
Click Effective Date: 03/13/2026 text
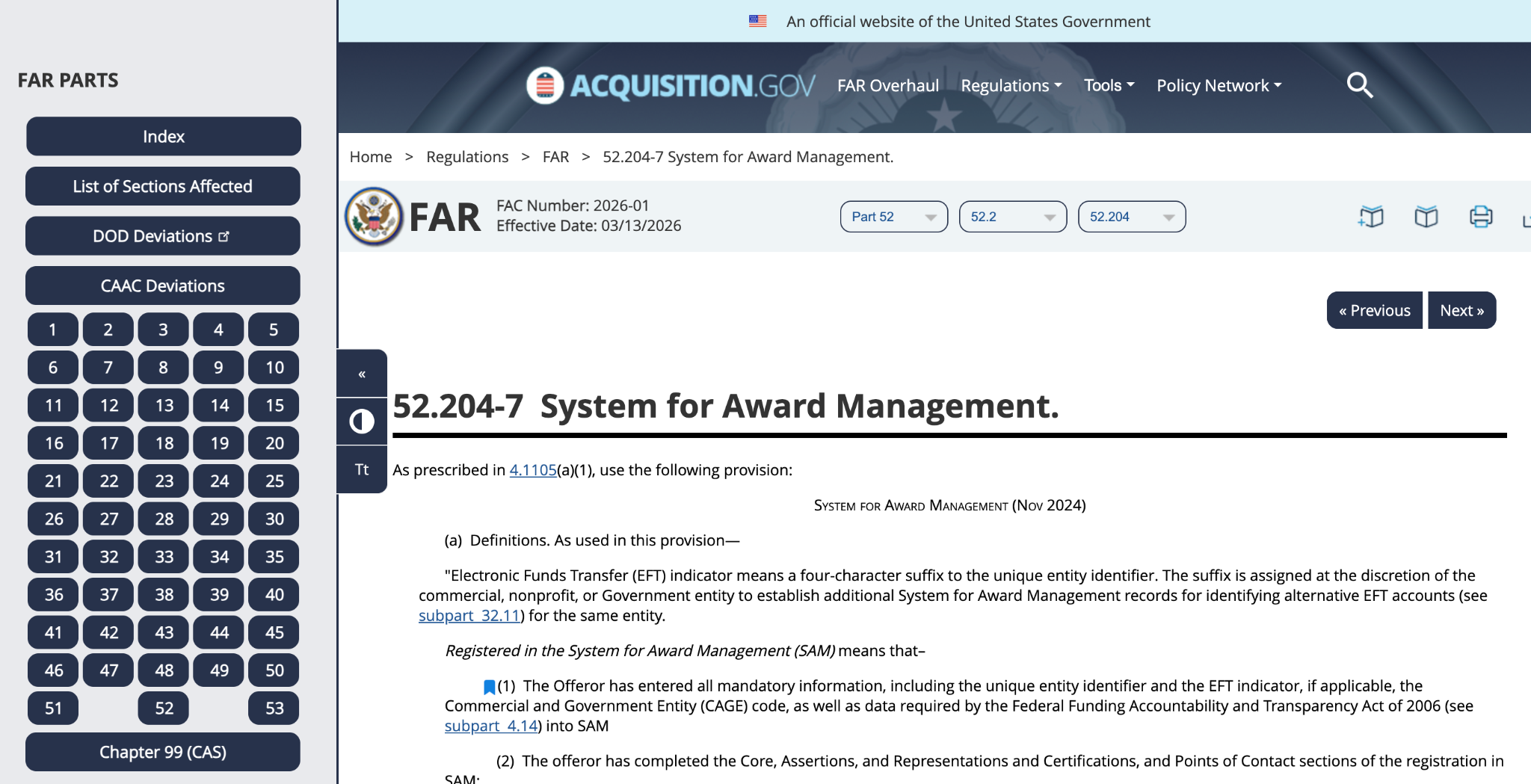[589, 226]
